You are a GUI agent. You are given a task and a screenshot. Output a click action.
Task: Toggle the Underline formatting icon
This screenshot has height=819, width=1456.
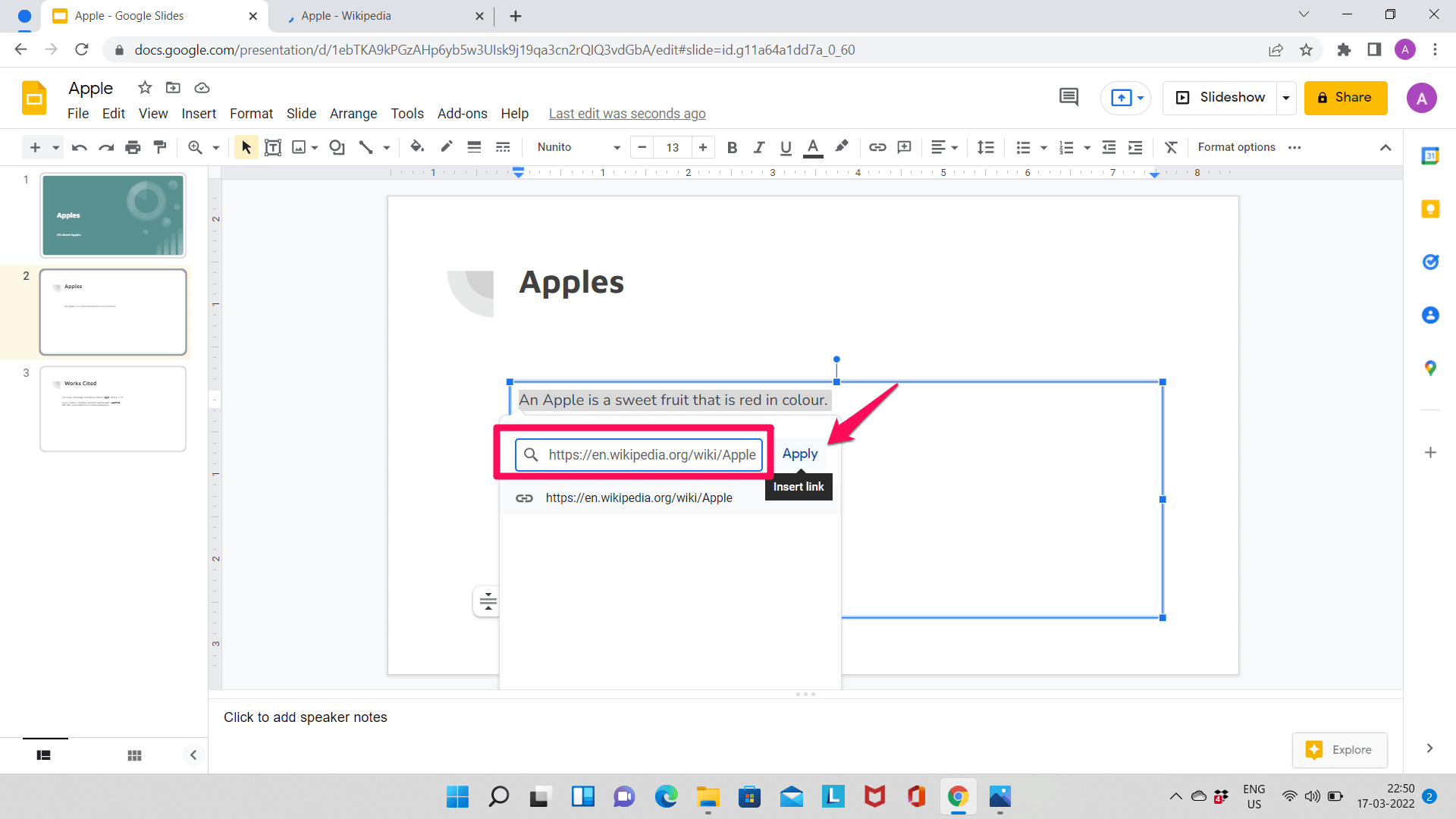click(x=786, y=147)
